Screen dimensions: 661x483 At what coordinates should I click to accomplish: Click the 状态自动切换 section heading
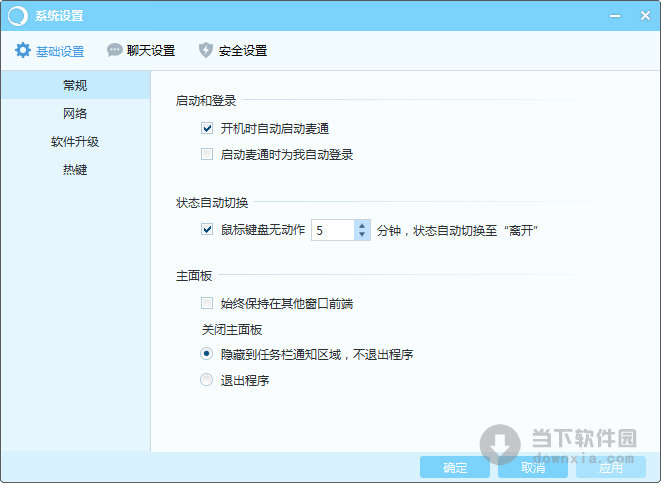click(212, 203)
